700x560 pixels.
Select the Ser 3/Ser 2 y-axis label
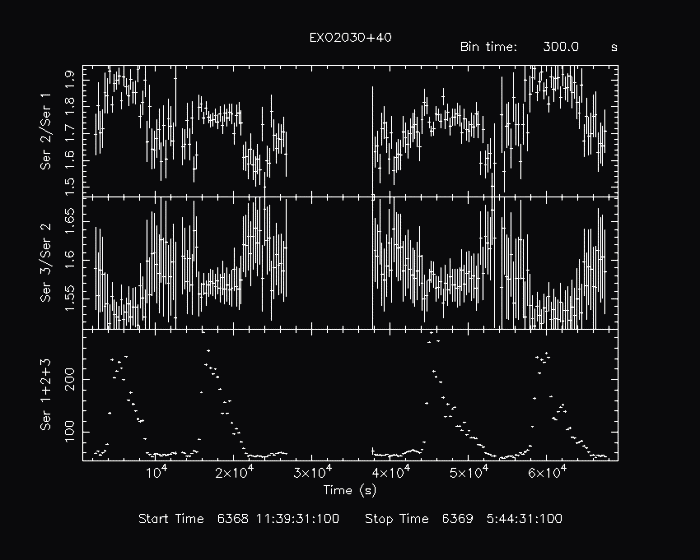[x=45, y=263]
